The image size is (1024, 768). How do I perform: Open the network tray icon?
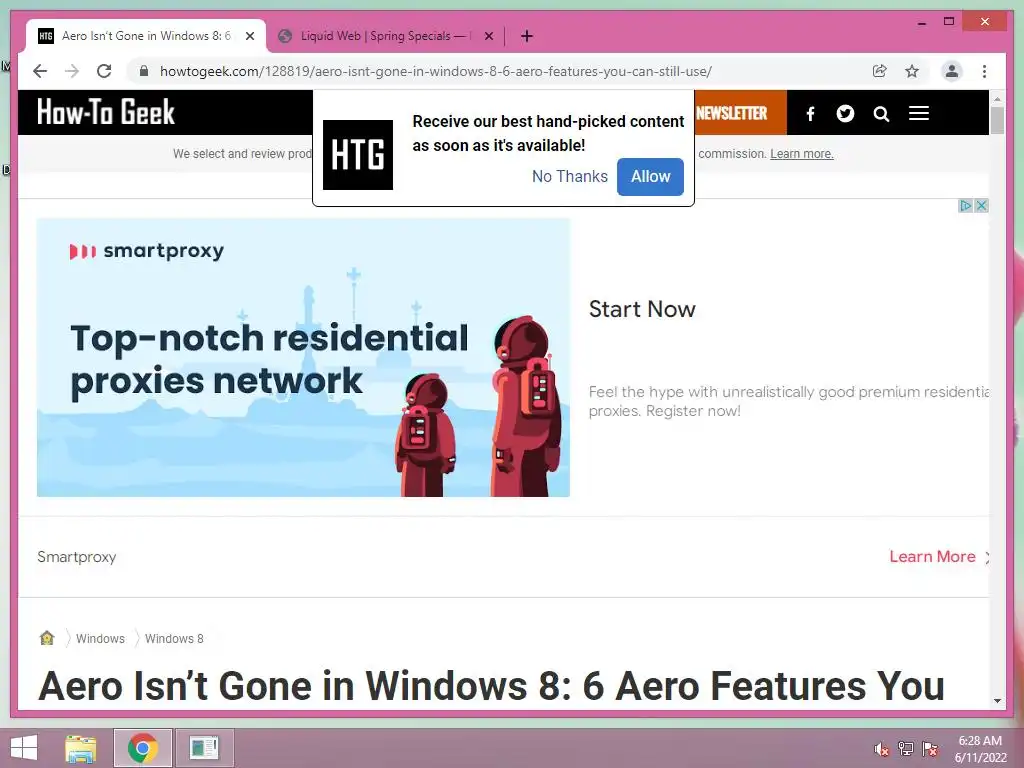[x=906, y=749]
